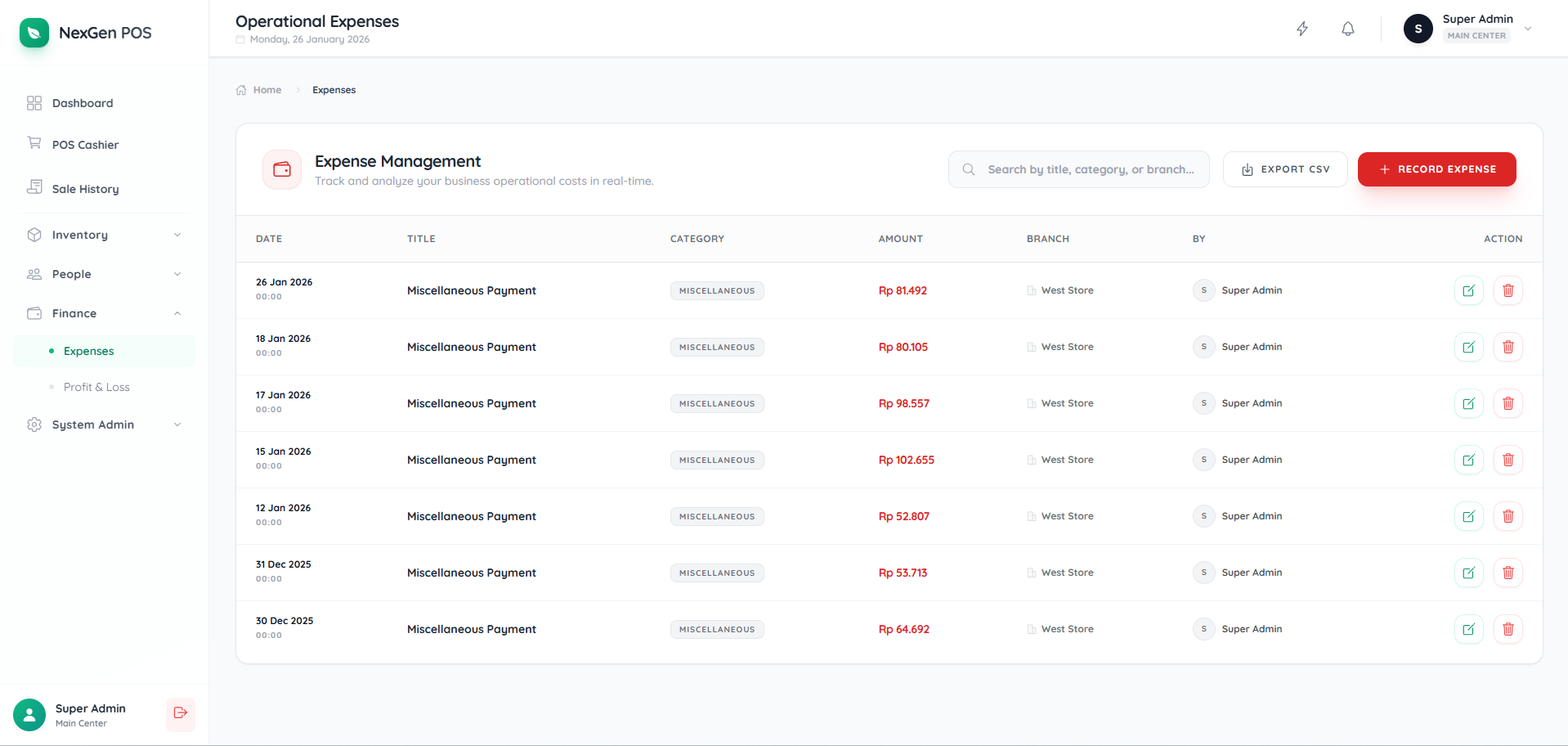Open the edit icon for Rp 102.655 expense
Image resolution: width=1568 pixels, height=746 pixels.
coord(1469,460)
